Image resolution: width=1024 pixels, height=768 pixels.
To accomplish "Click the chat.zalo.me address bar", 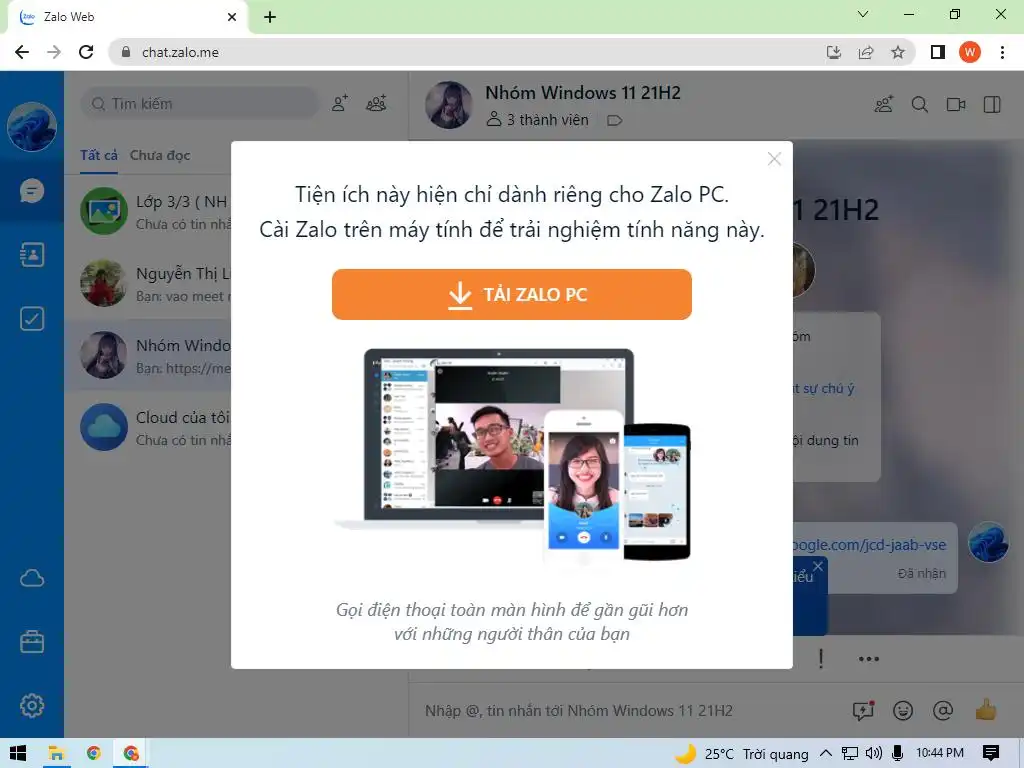I will coord(477,52).
